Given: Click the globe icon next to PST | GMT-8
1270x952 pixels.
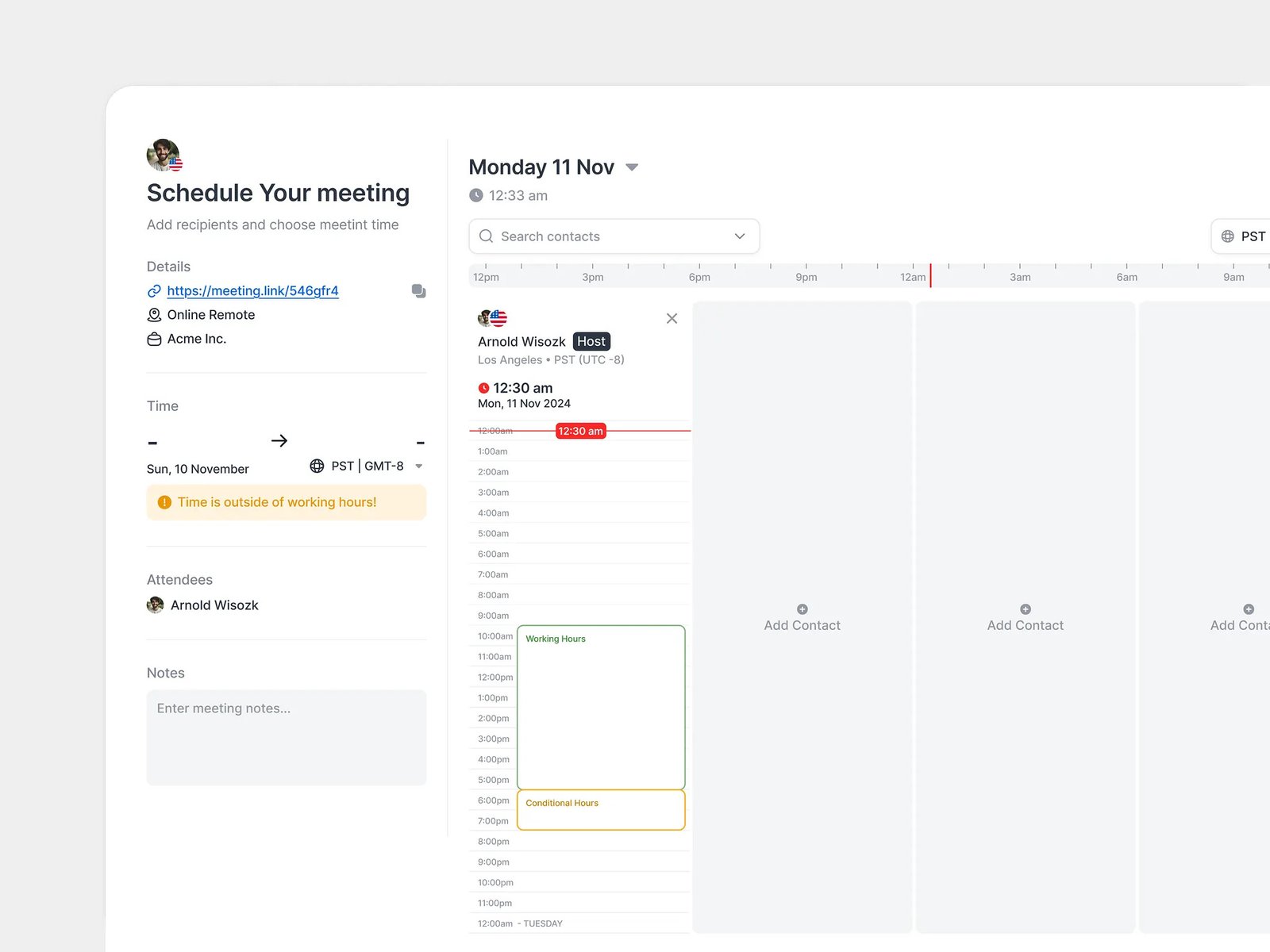Looking at the screenshot, I should tap(317, 466).
